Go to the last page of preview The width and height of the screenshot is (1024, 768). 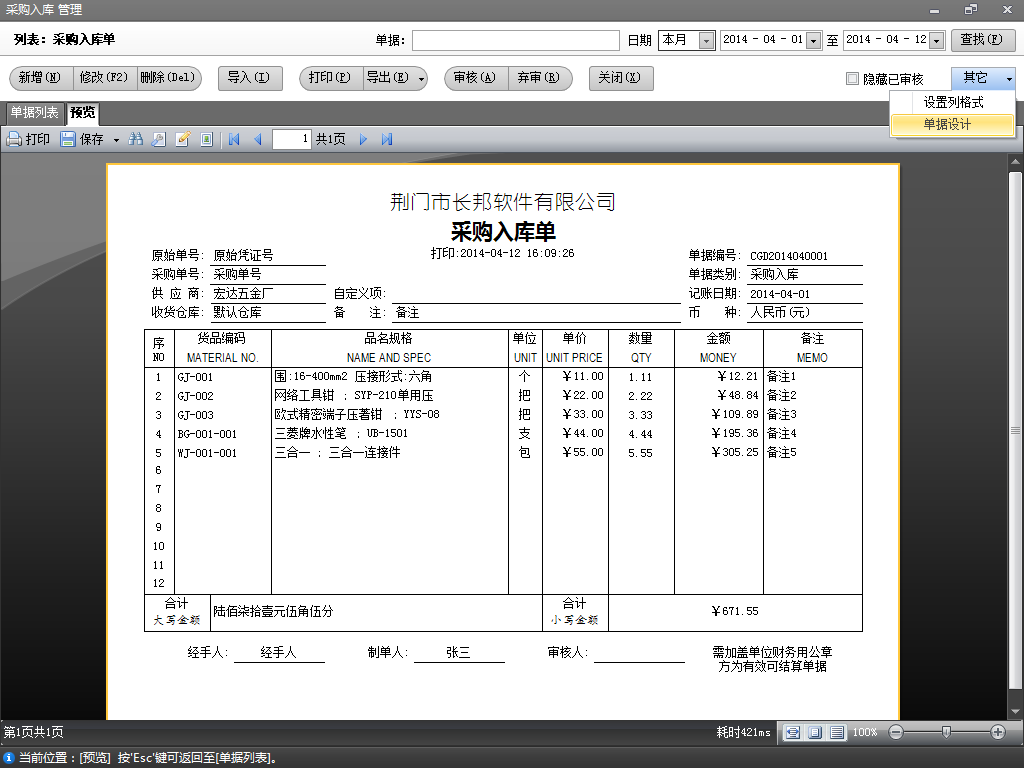pos(387,140)
